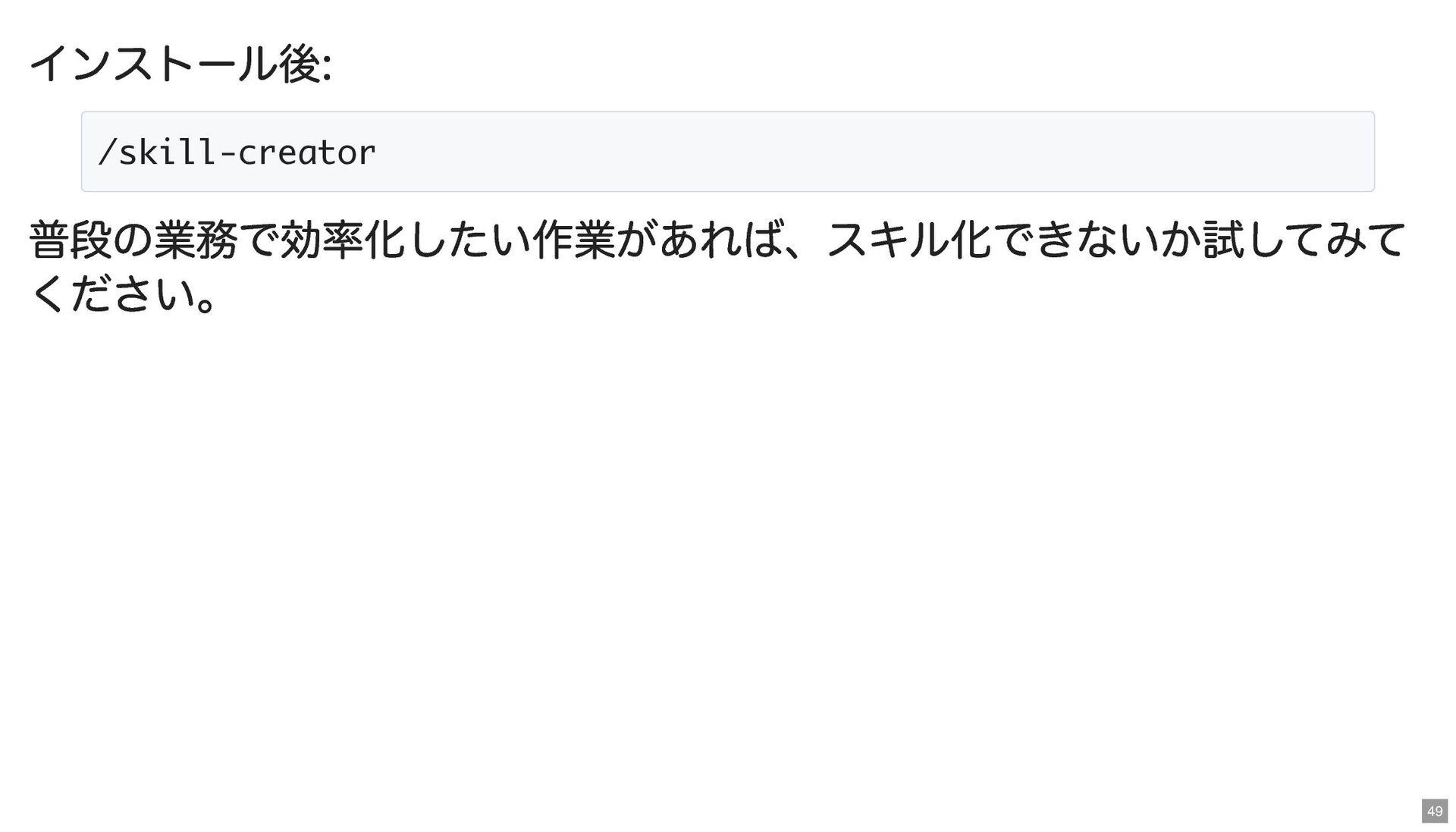
Task: Click the empty area inside the code box
Action: point(872,152)
